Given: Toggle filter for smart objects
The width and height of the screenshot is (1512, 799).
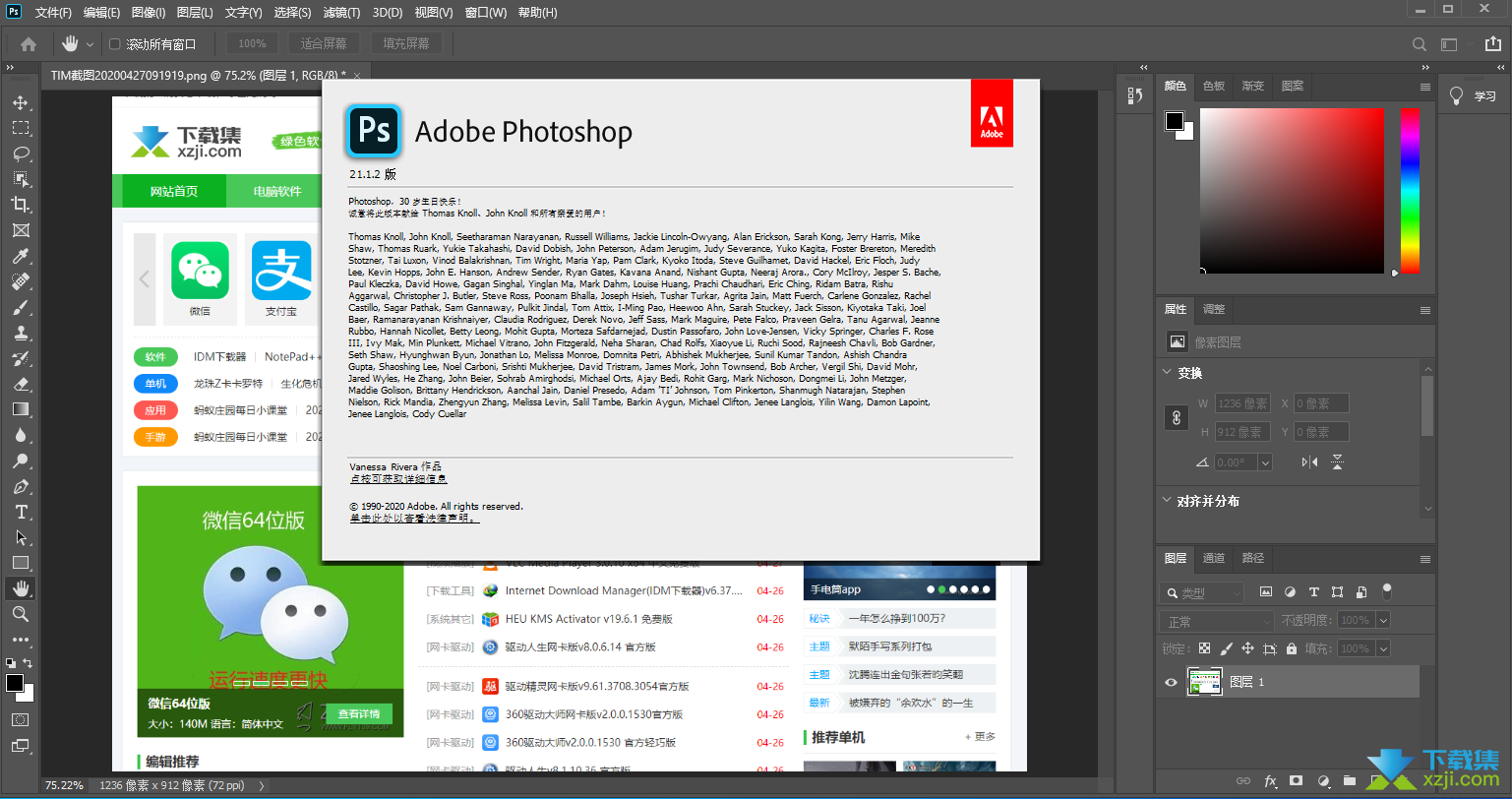Looking at the screenshot, I should pyautogui.click(x=1361, y=592).
